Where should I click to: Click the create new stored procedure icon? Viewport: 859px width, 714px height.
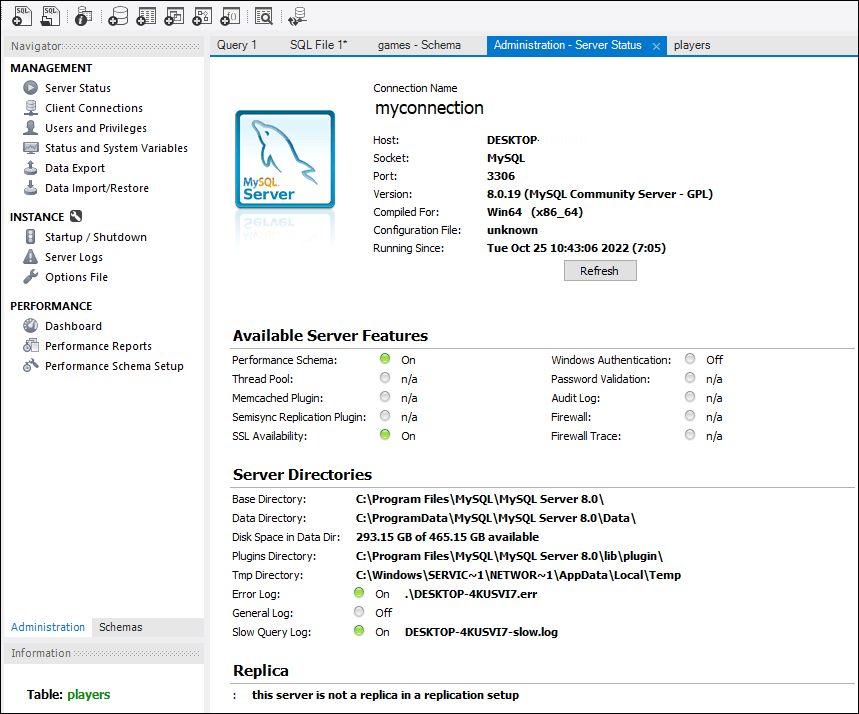[x=202, y=15]
